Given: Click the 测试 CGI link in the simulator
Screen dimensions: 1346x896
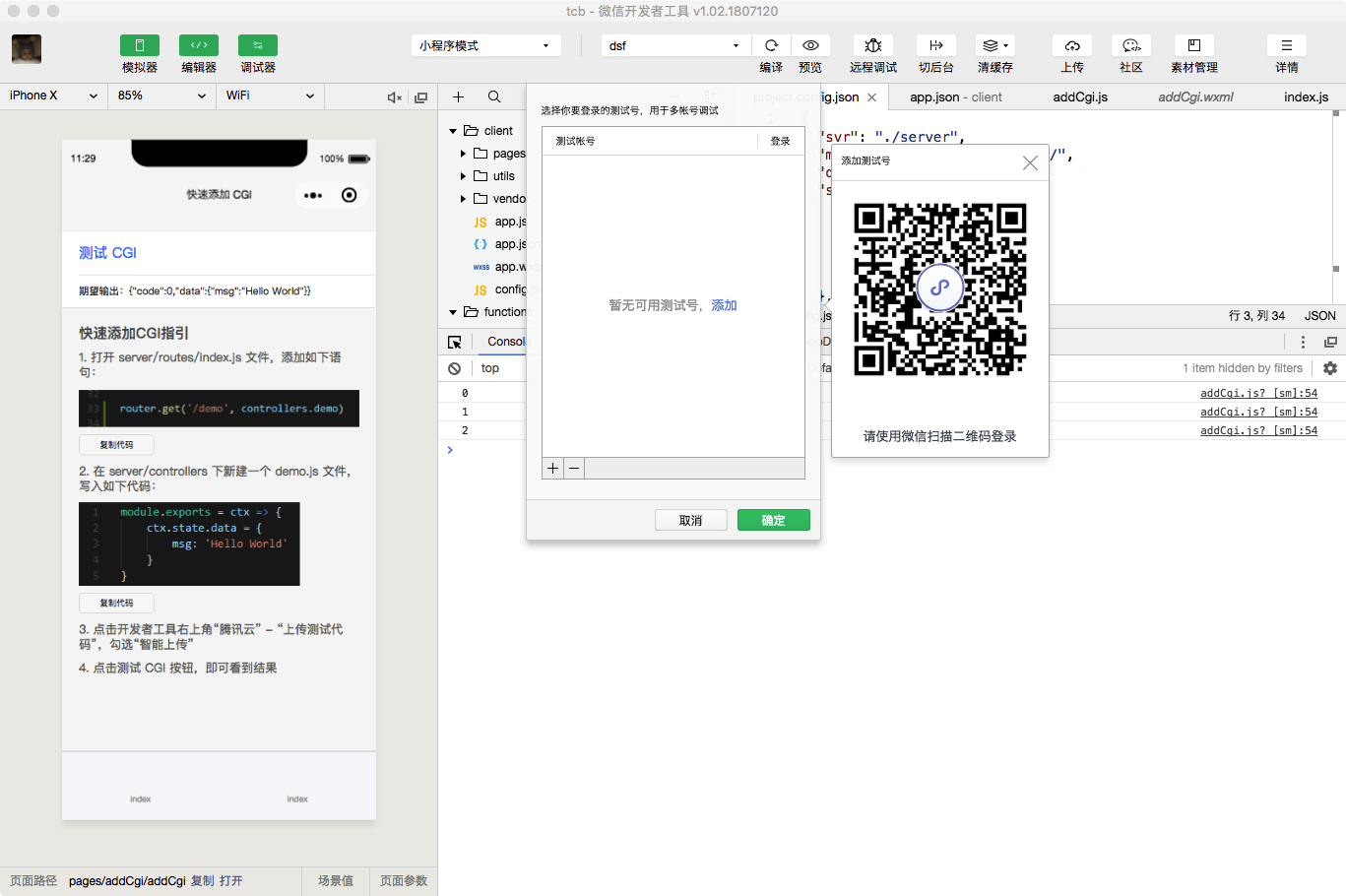Looking at the screenshot, I should coord(107,253).
